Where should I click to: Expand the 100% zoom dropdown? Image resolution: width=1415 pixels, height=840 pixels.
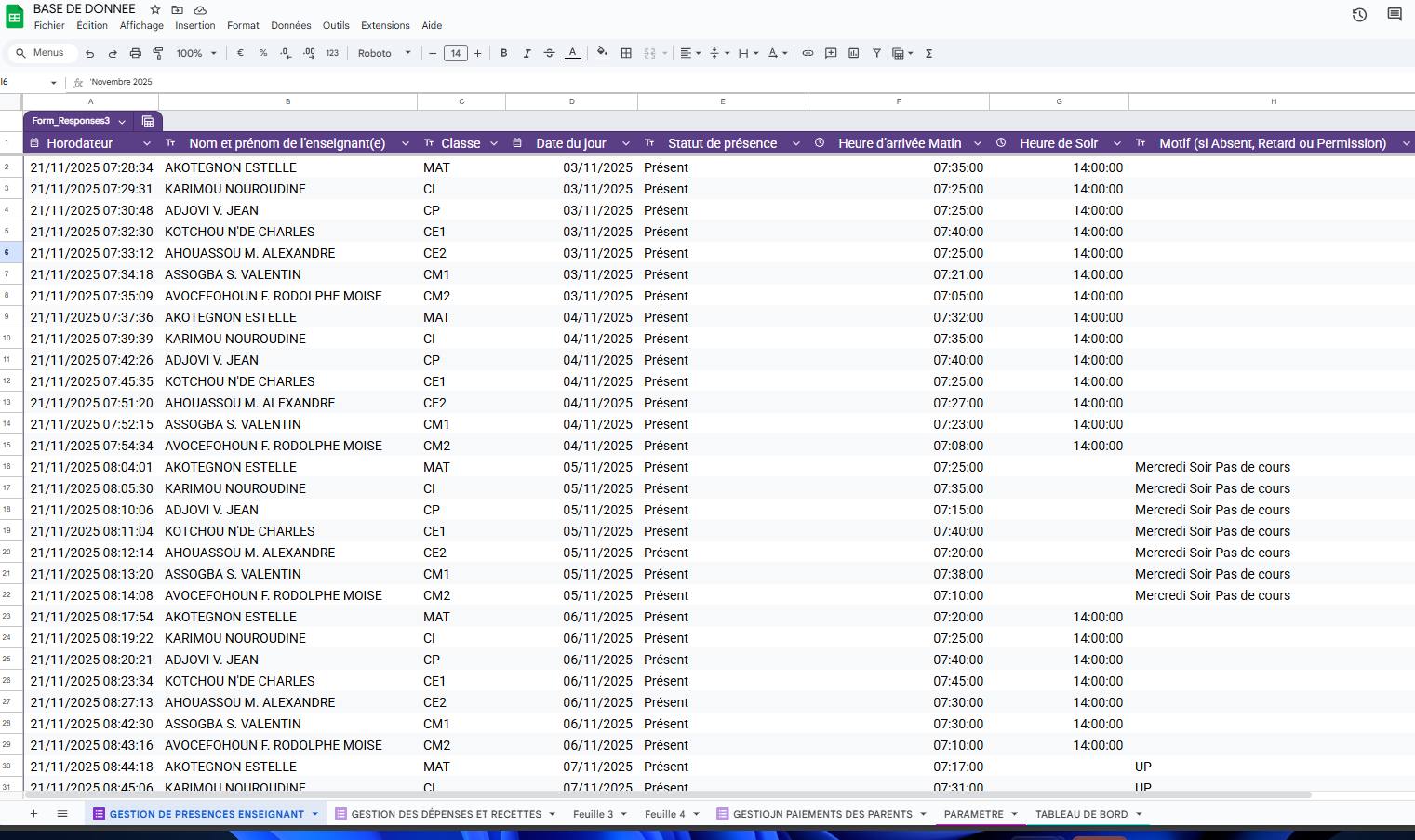pos(196,53)
